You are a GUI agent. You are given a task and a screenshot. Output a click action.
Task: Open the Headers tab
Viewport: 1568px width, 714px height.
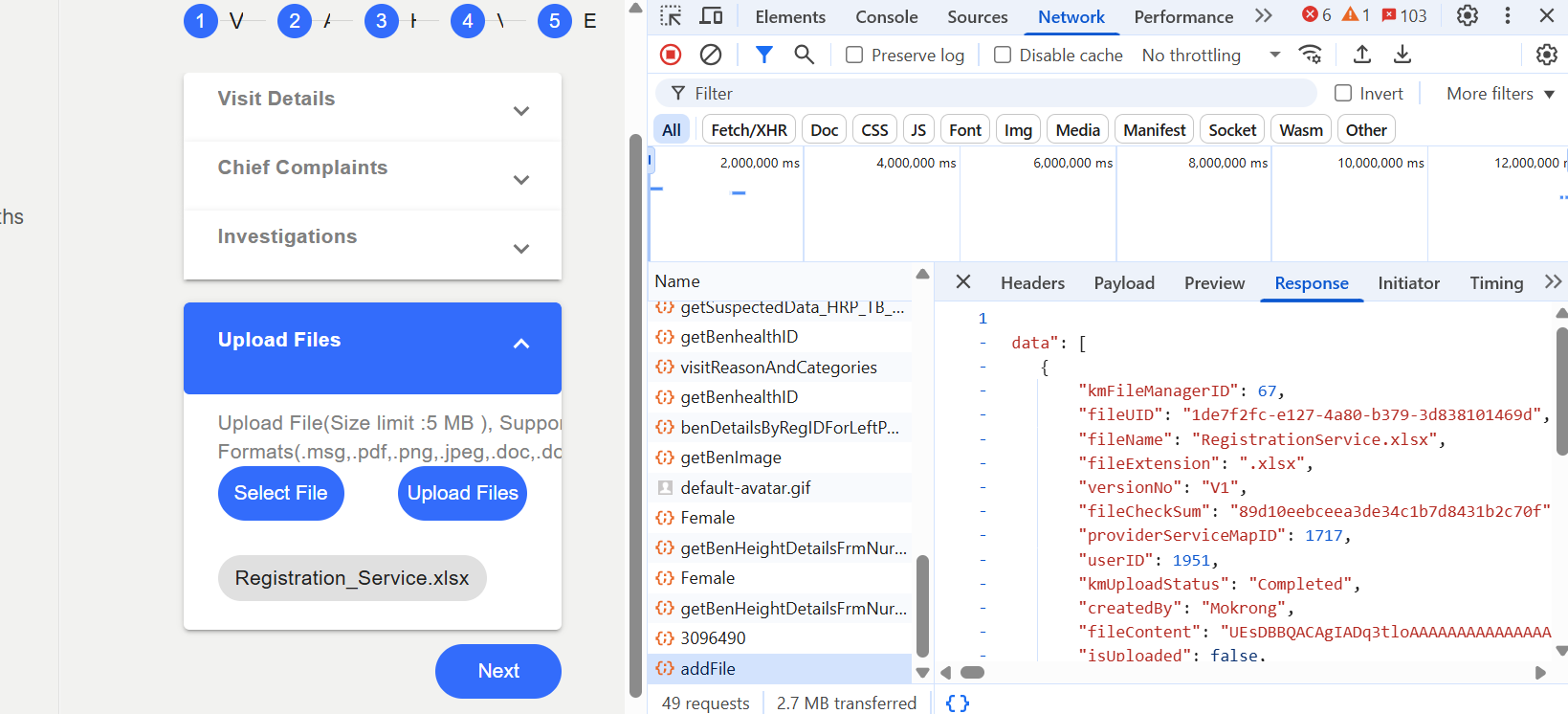point(1032,282)
